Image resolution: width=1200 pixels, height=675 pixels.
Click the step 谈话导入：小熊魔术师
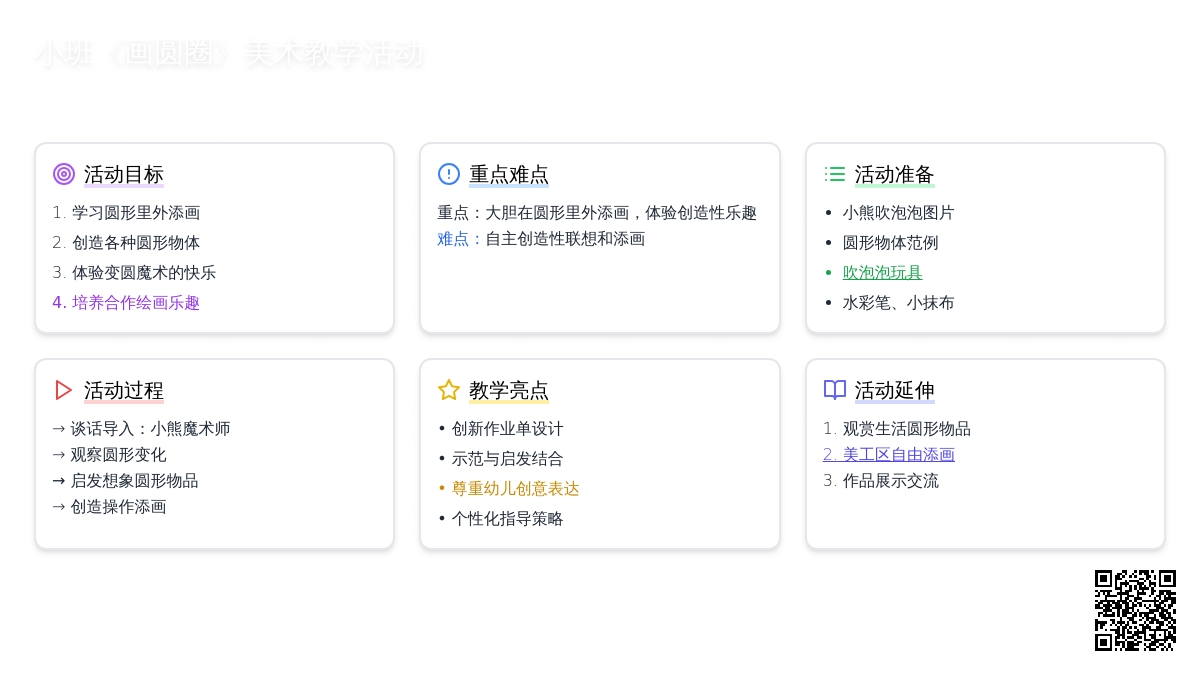141,428
